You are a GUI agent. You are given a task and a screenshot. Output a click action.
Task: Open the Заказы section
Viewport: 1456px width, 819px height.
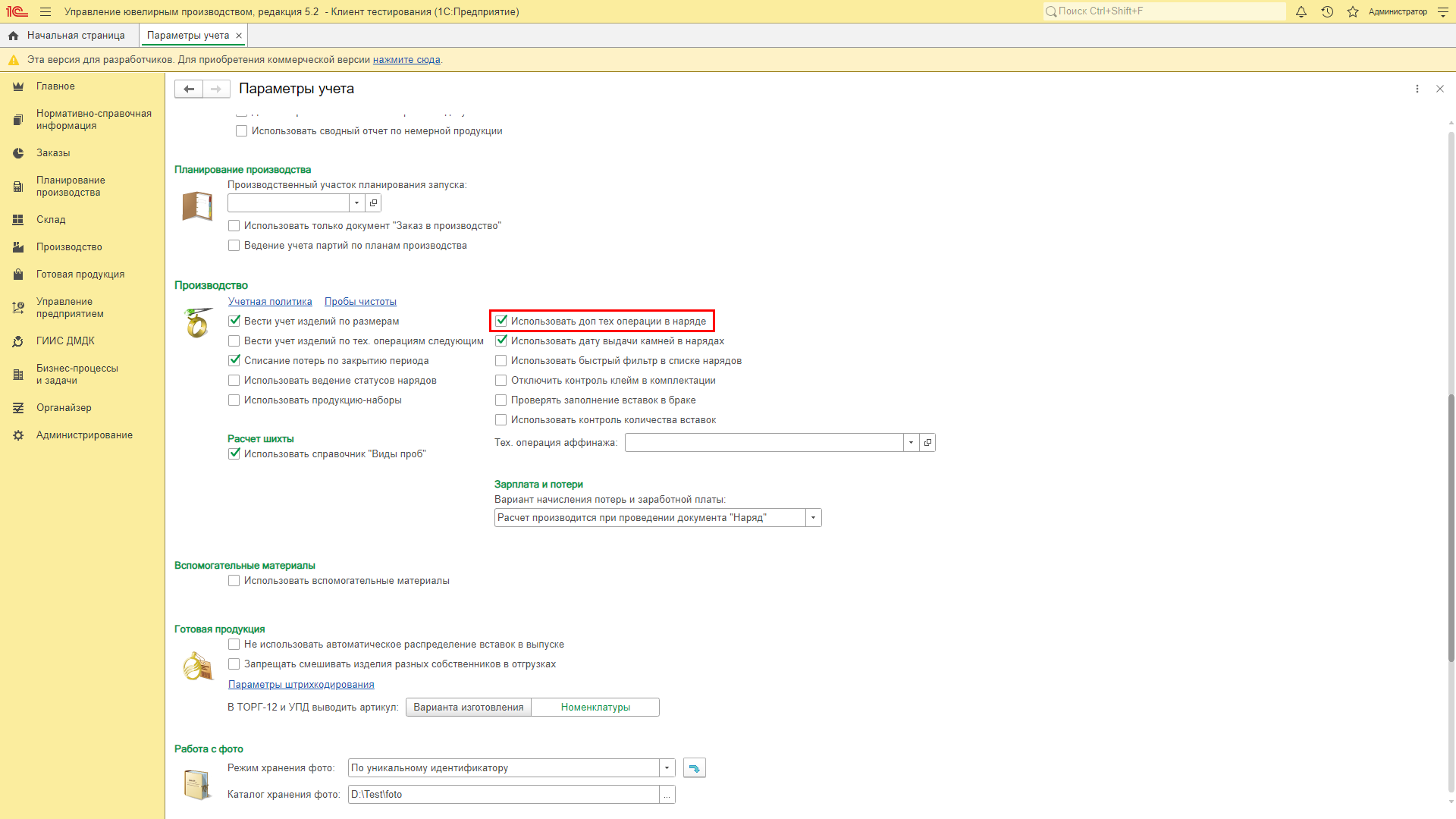[x=53, y=153]
